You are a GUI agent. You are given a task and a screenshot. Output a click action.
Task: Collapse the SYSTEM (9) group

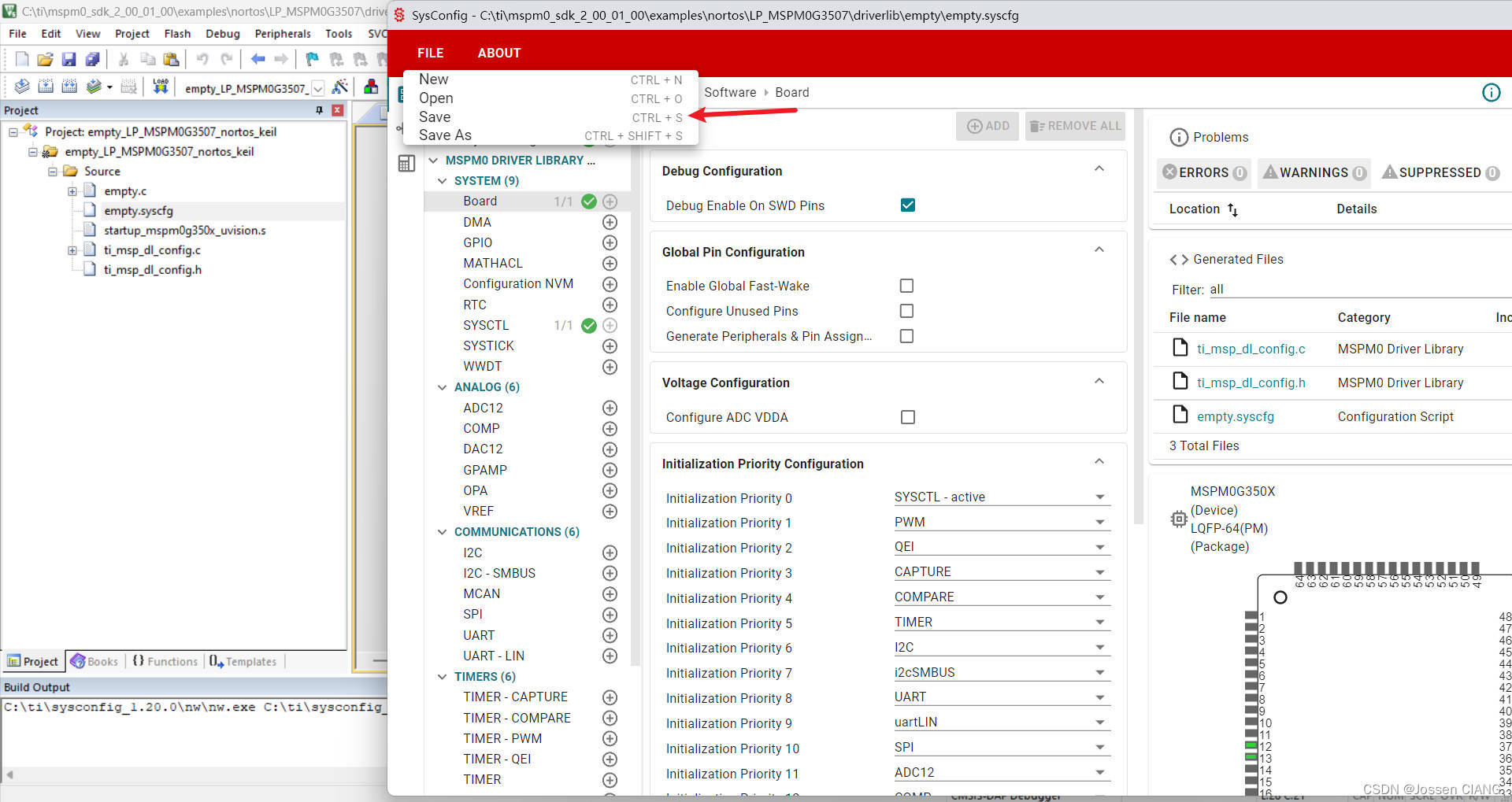point(442,181)
